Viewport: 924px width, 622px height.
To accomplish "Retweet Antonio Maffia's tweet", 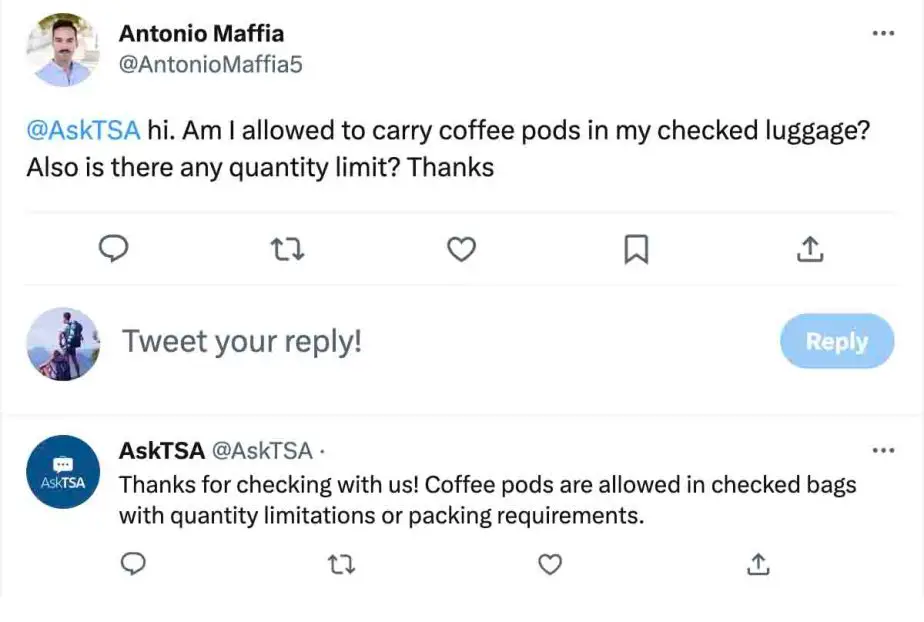I will (287, 249).
